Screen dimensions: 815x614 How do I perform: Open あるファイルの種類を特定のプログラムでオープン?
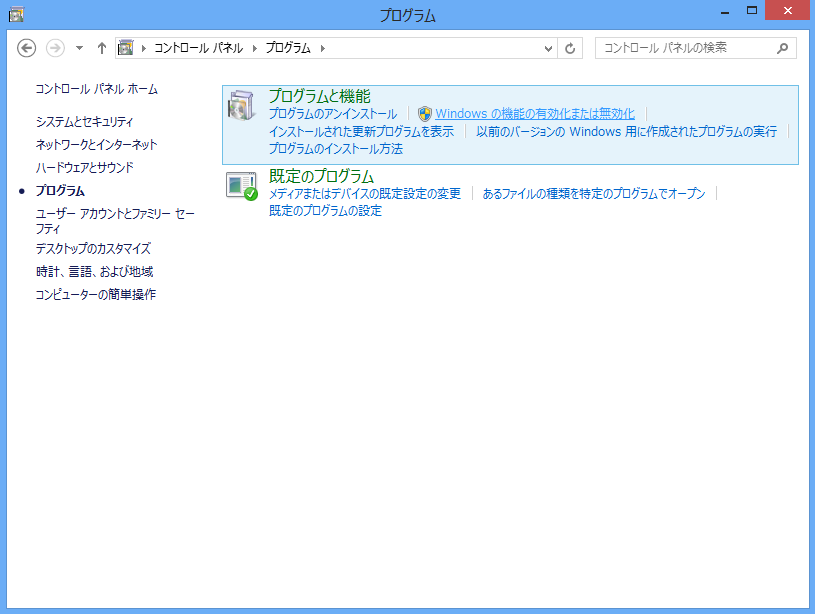click(594, 194)
